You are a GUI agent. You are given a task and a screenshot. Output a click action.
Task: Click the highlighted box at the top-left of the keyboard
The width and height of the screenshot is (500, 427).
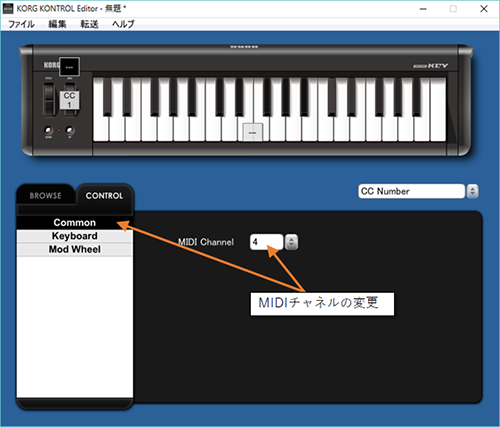click(69, 67)
